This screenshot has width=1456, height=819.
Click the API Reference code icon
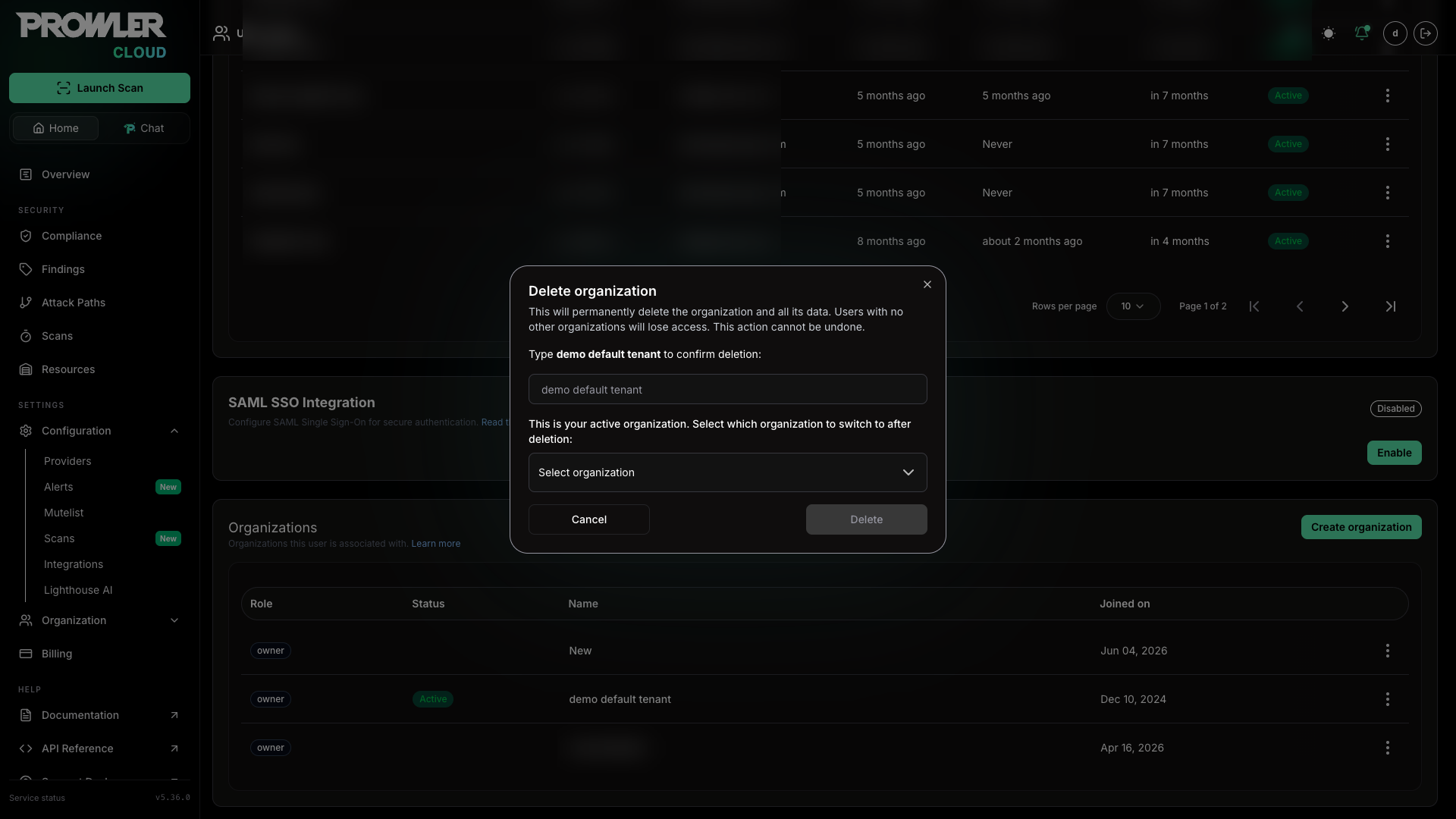click(26, 748)
